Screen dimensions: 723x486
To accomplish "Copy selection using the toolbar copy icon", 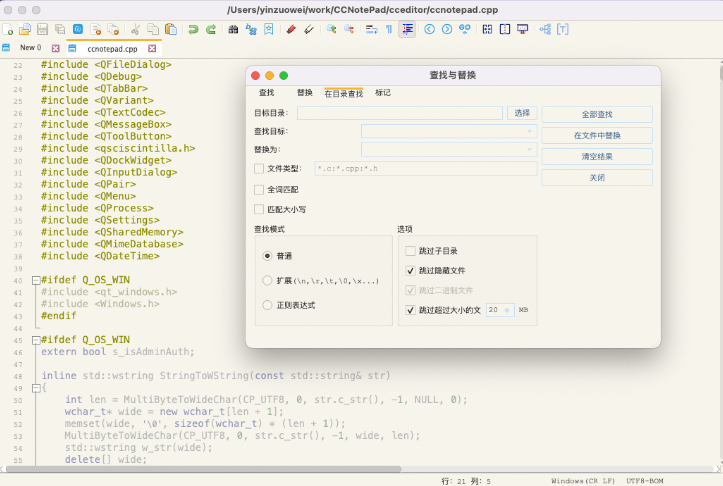I will tap(153, 30).
